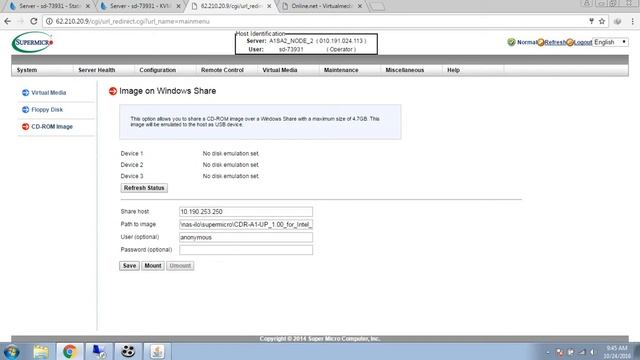The width and height of the screenshot is (640, 360).
Task: Click the Path to image input field
Action: (x=246, y=224)
